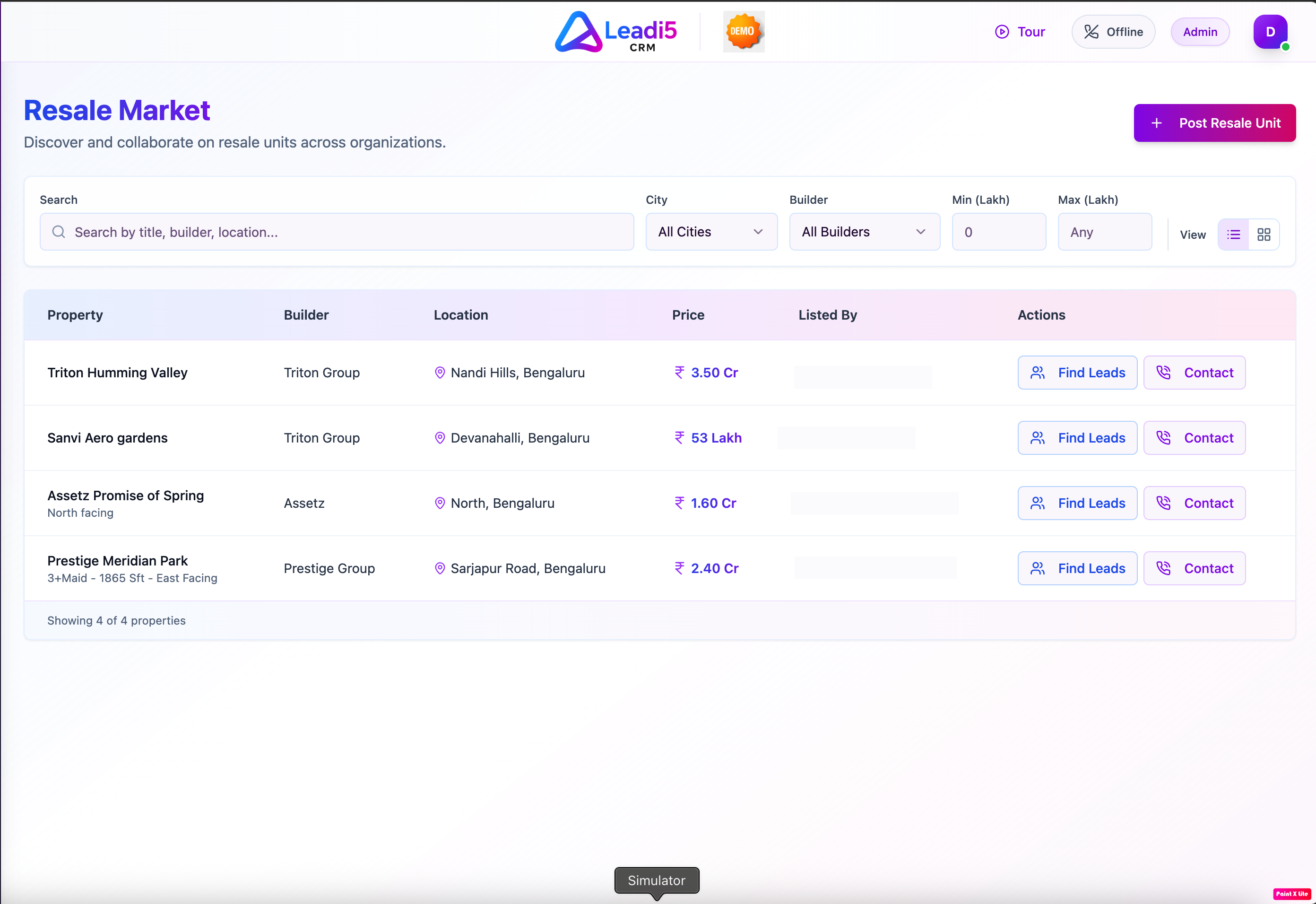
Task: Select Assetz Promise of Spring property name
Action: tap(126, 495)
